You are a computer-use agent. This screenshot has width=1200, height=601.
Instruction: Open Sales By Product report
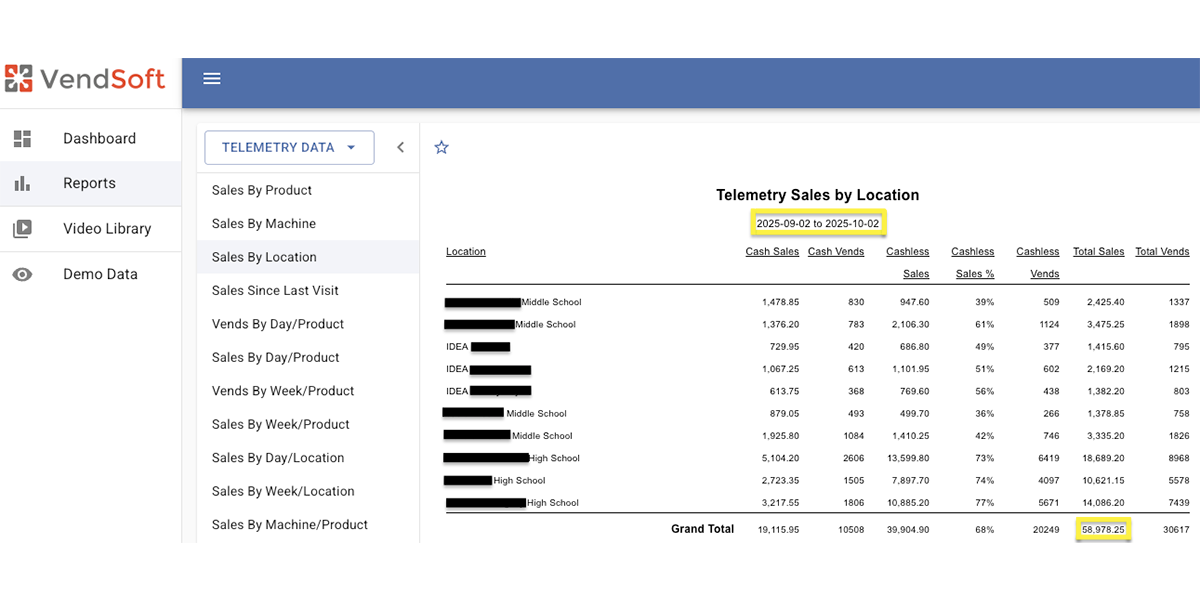[262, 190]
